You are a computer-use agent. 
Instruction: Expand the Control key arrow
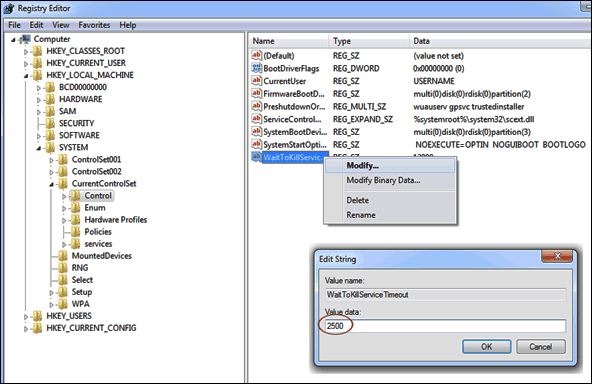tap(64, 197)
